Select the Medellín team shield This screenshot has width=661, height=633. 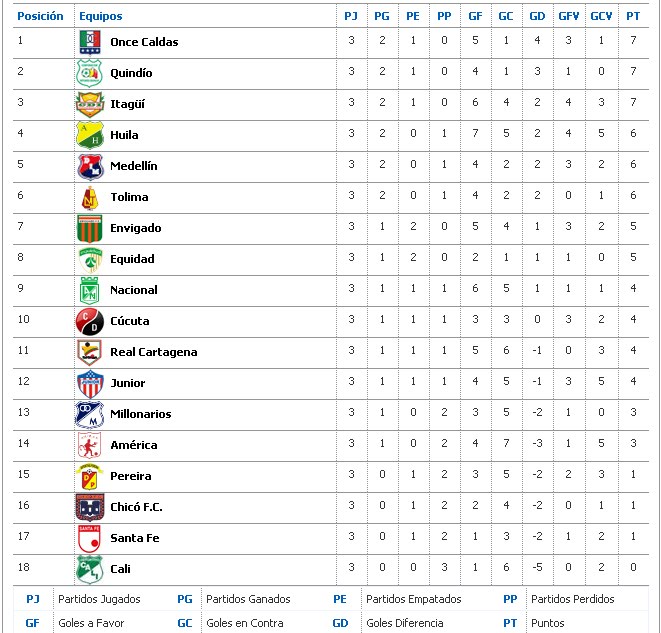[x=90, y=166]
